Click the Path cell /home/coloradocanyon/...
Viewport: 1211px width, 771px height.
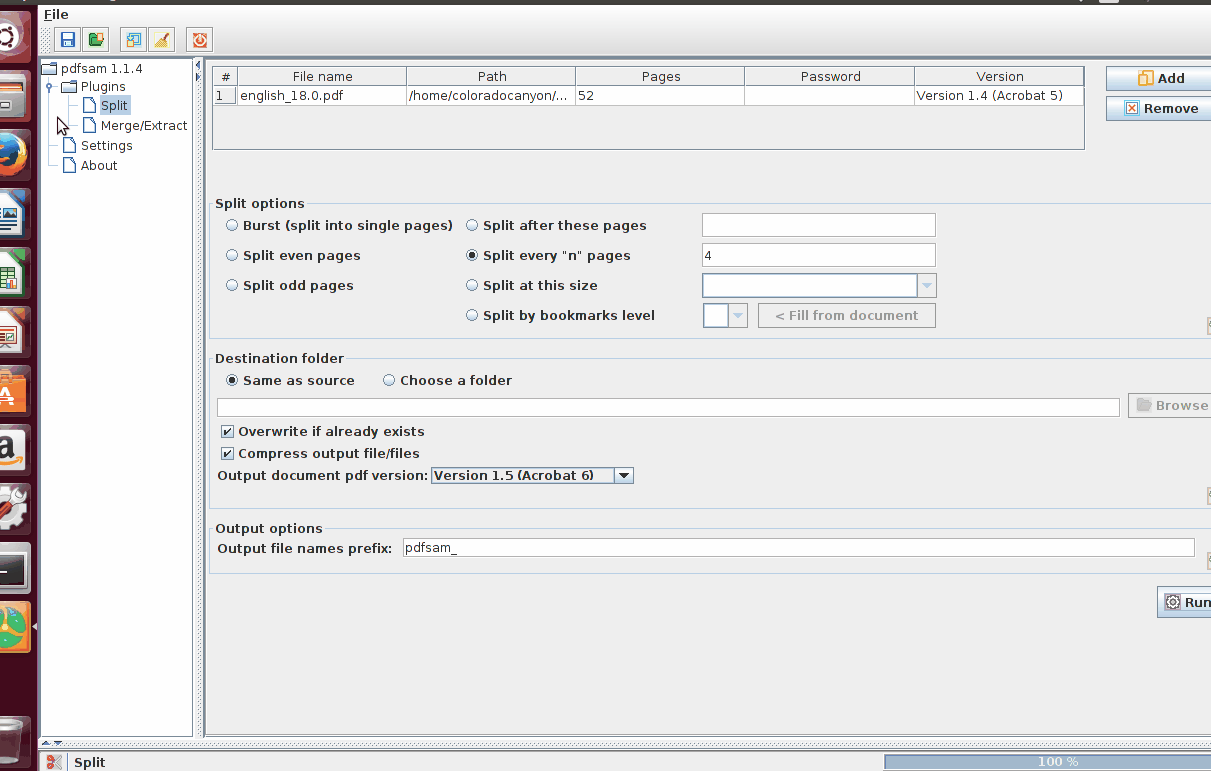pyautogui.click(x=491, y=96)
